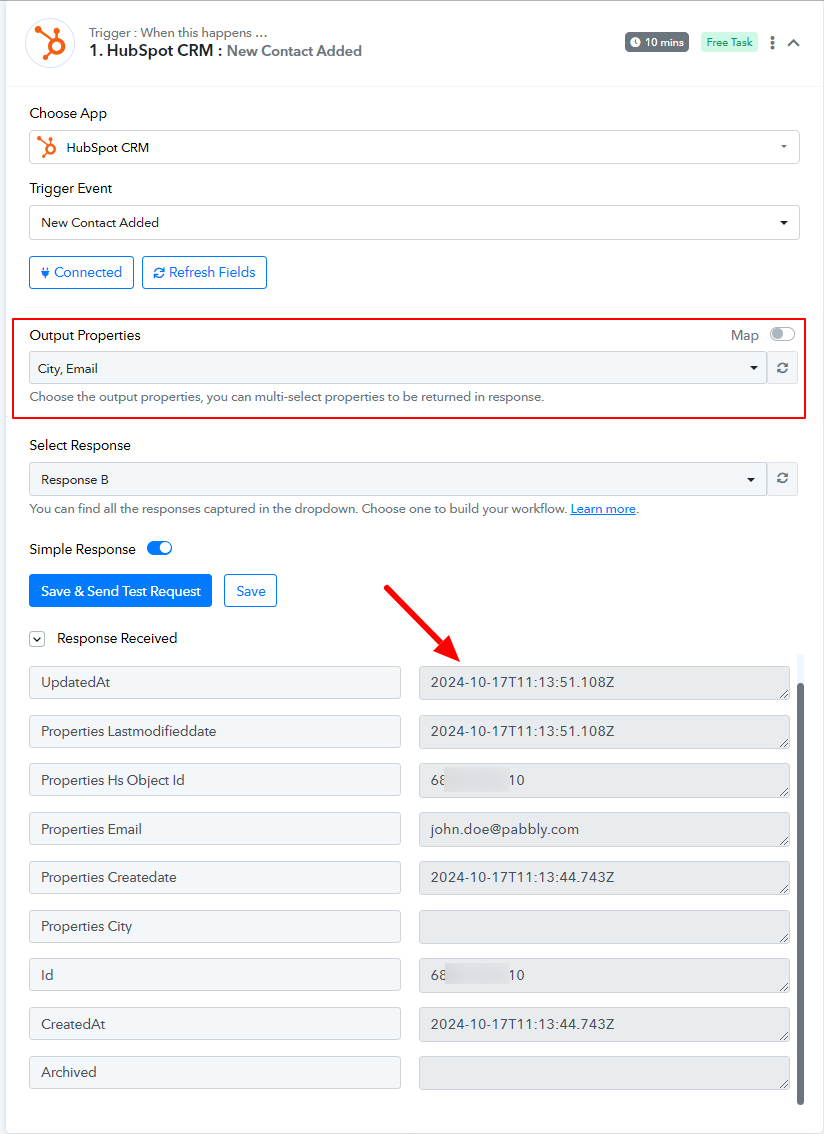Click the clock icon in the 10 mins badge

[x=635, y=42]
